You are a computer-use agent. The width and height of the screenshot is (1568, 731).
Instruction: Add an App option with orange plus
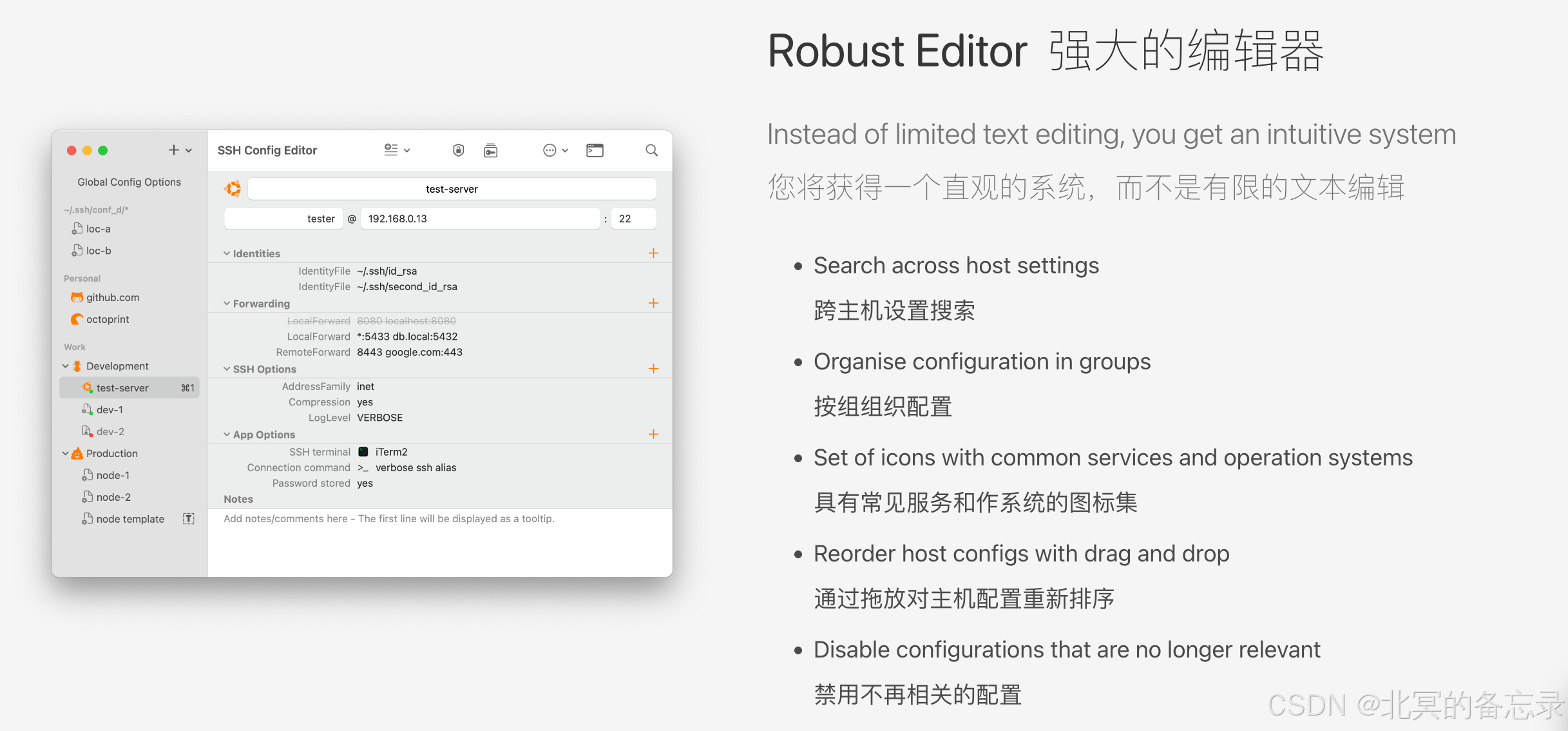coord(653,434)
